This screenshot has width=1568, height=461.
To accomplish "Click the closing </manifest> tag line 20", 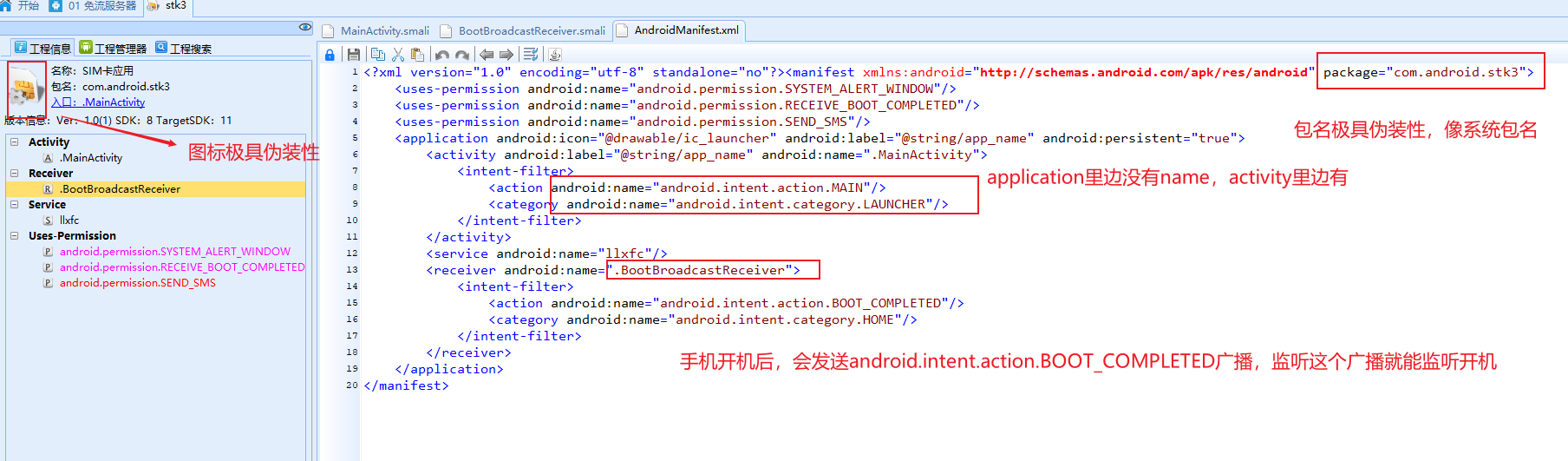I will tap(406, 385).
